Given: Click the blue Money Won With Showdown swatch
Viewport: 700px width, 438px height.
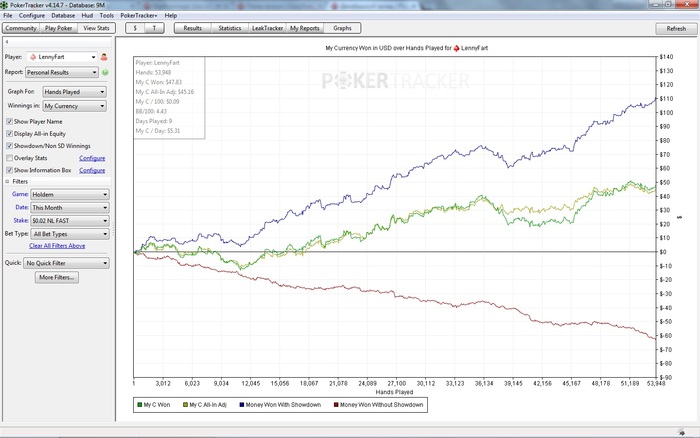Looking at the screenshot, I should [242, 405].
